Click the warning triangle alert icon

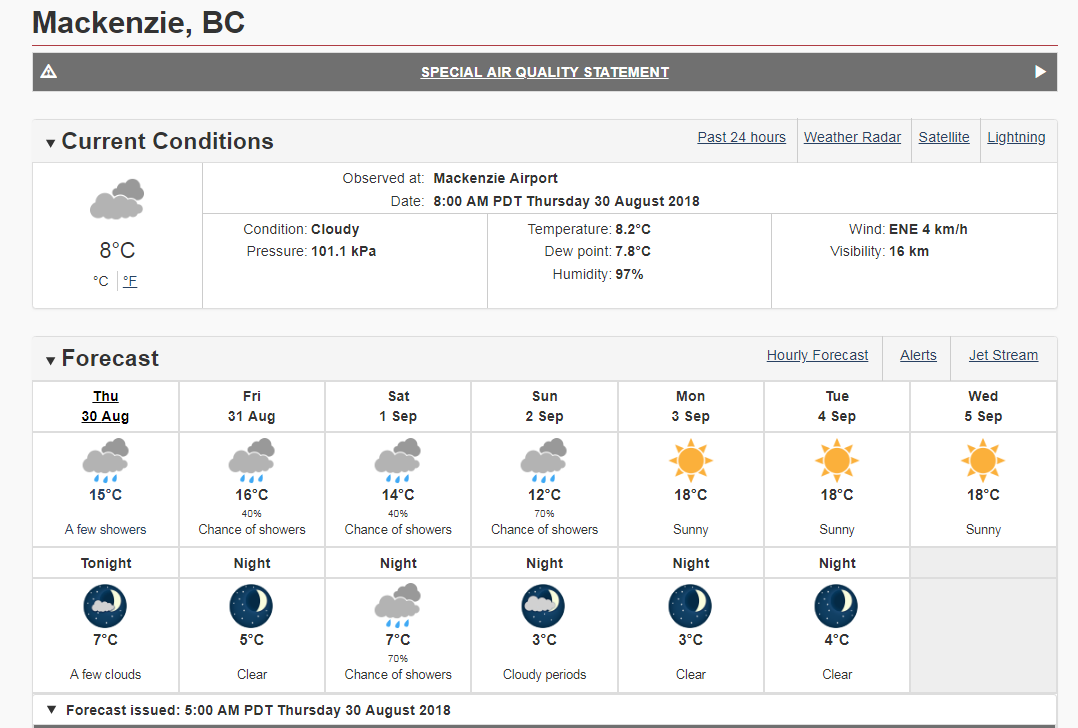pyautogui.click(x=48, y=71)
